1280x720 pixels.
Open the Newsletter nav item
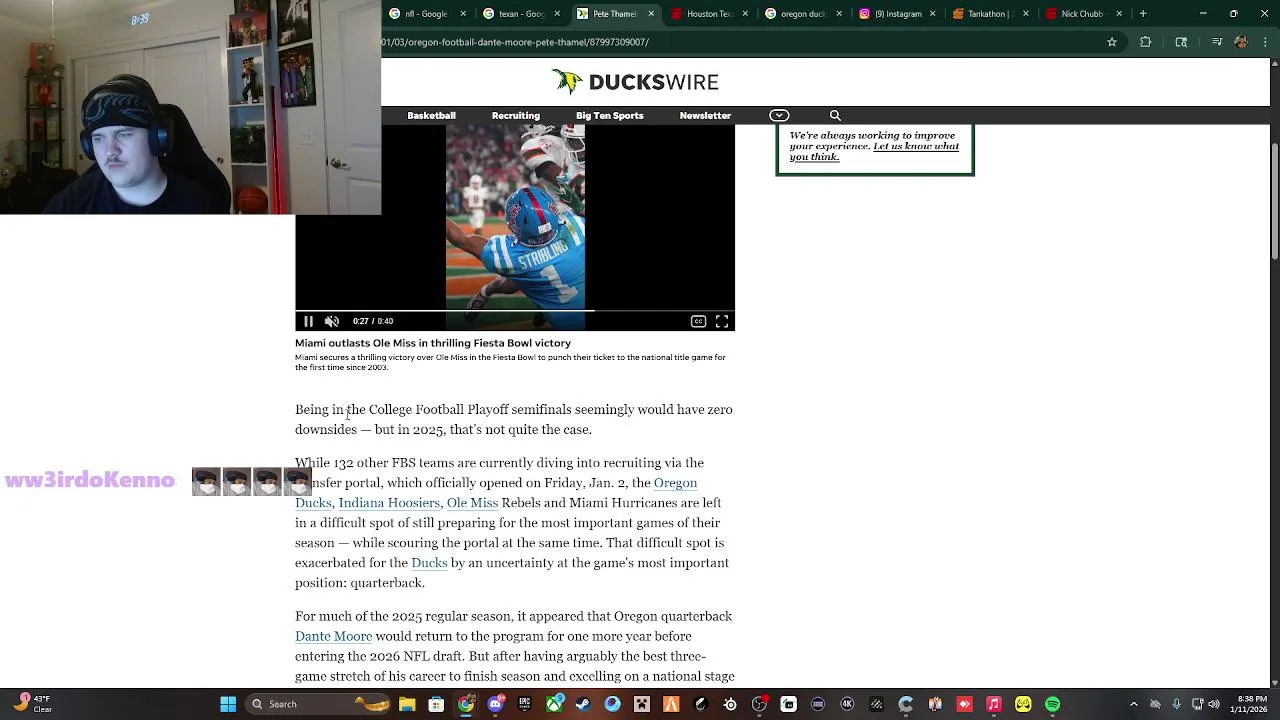coord(705,116)
